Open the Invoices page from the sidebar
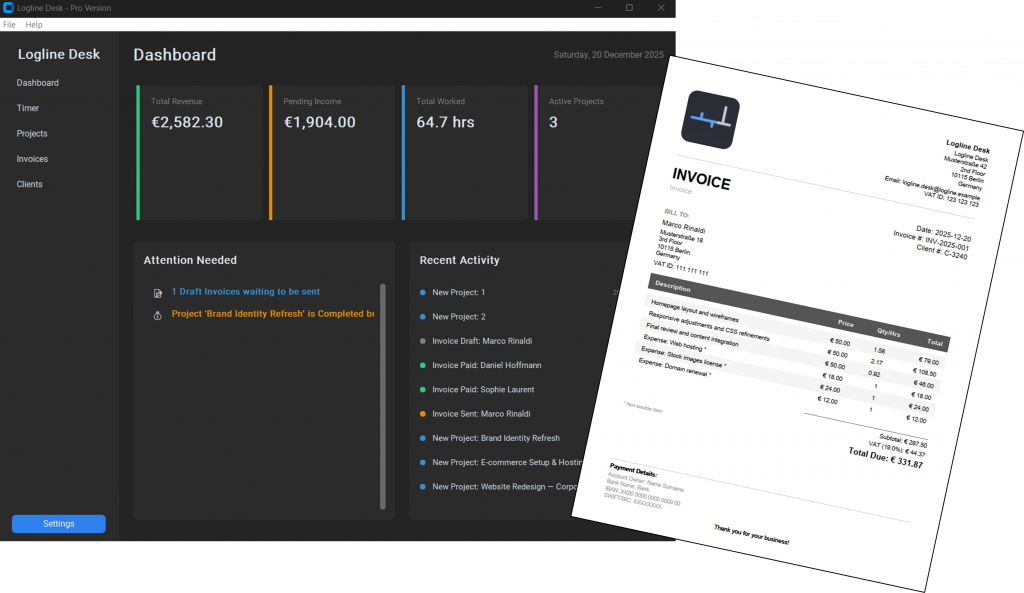 tap(32, 159)
